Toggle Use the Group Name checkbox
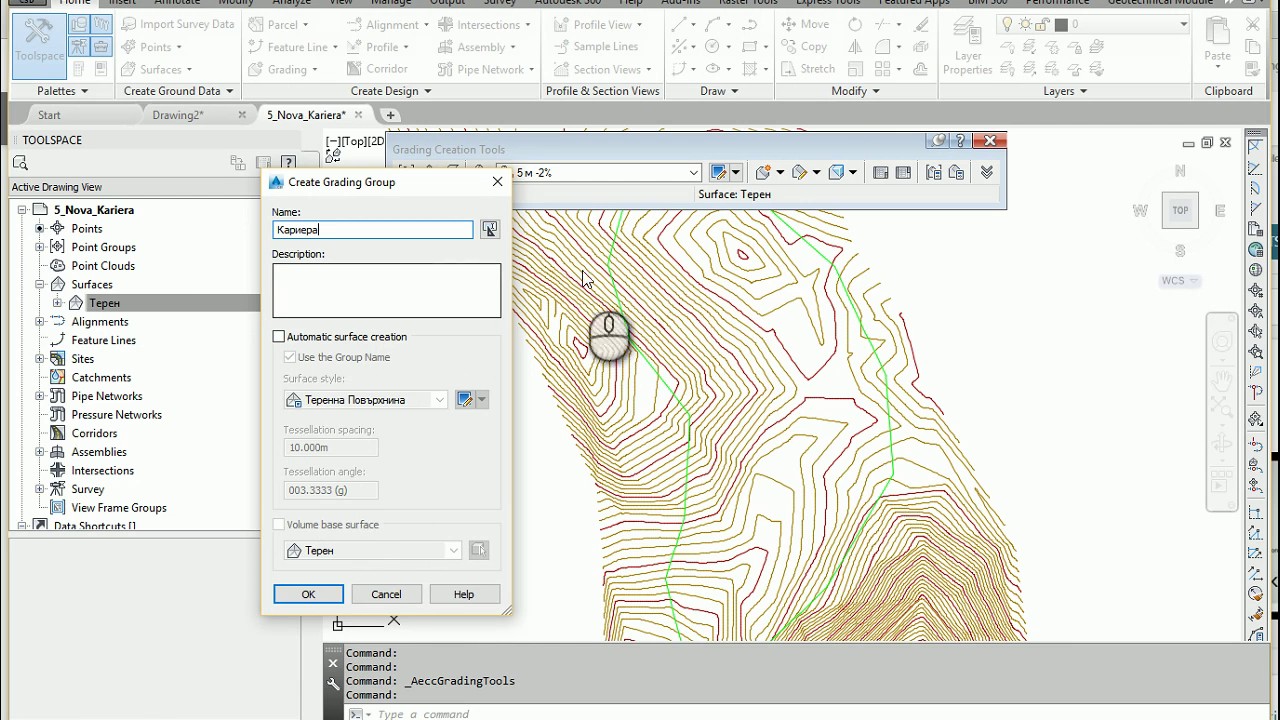 290,357
